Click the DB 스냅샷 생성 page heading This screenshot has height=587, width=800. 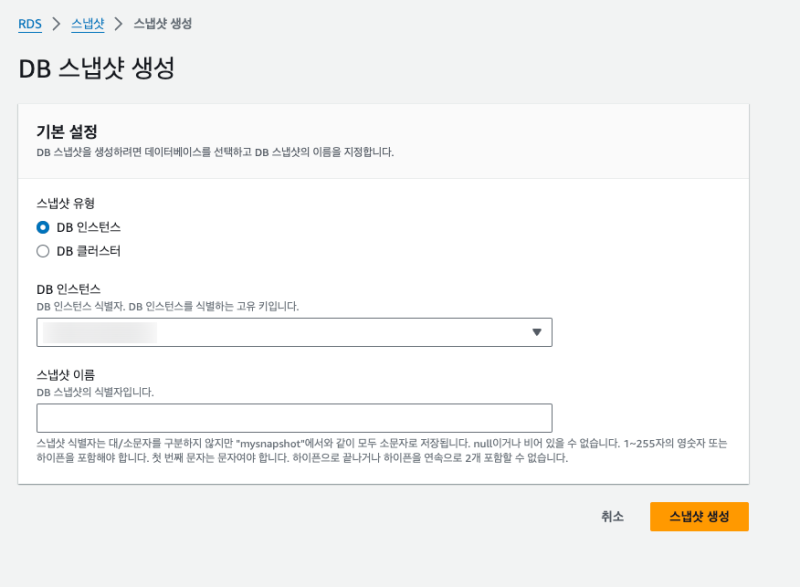coord(97,69)
